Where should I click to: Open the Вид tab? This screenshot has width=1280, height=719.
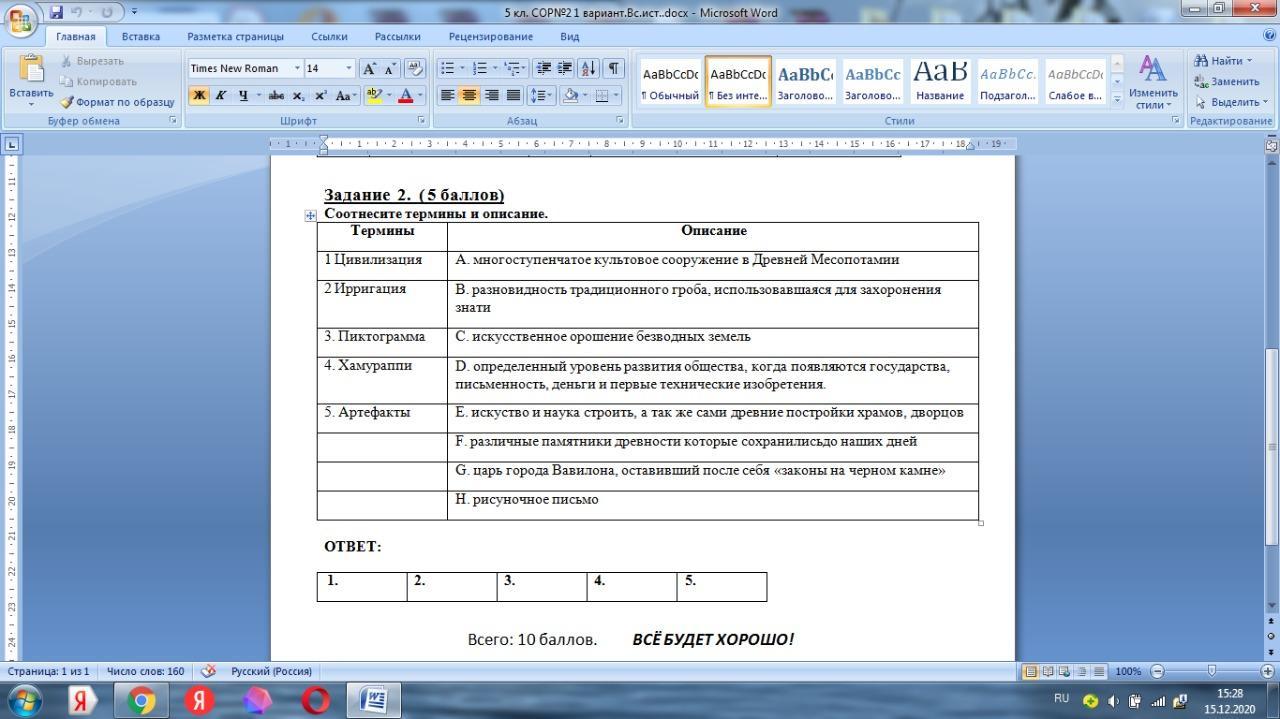[569, 36]
